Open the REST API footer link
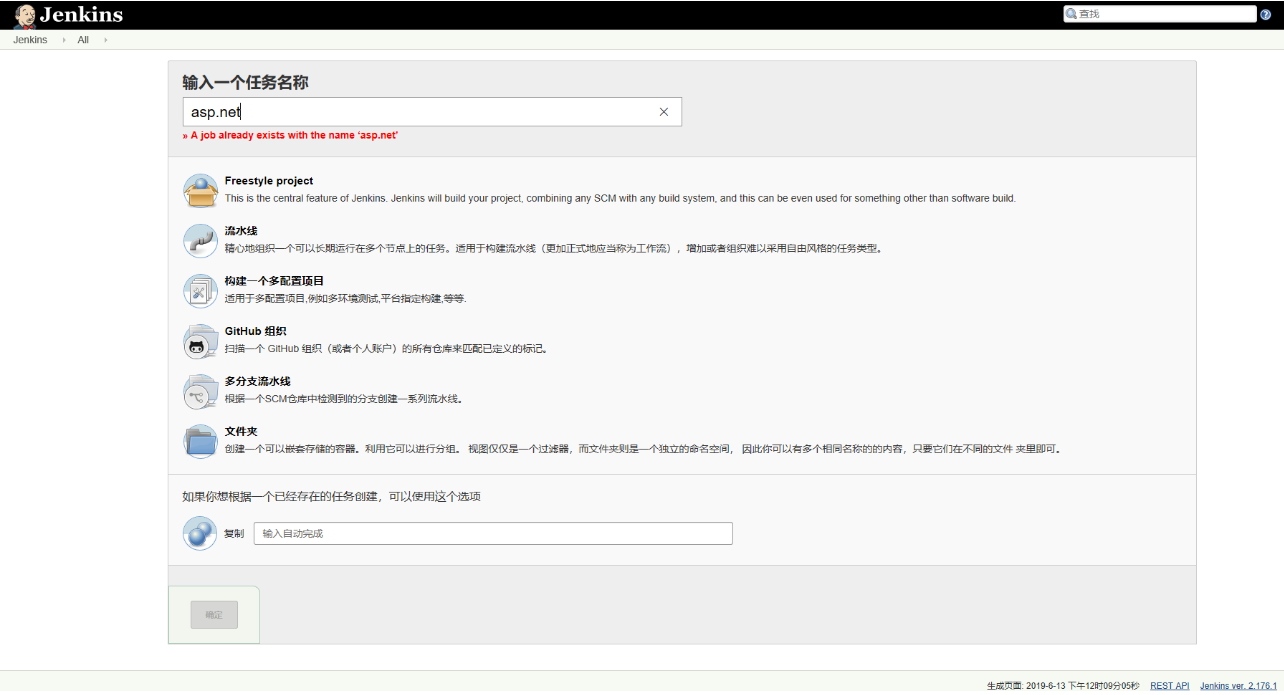Image resolution: width=1284 pixels, height=695 pixels. [x=1170, y=686]
